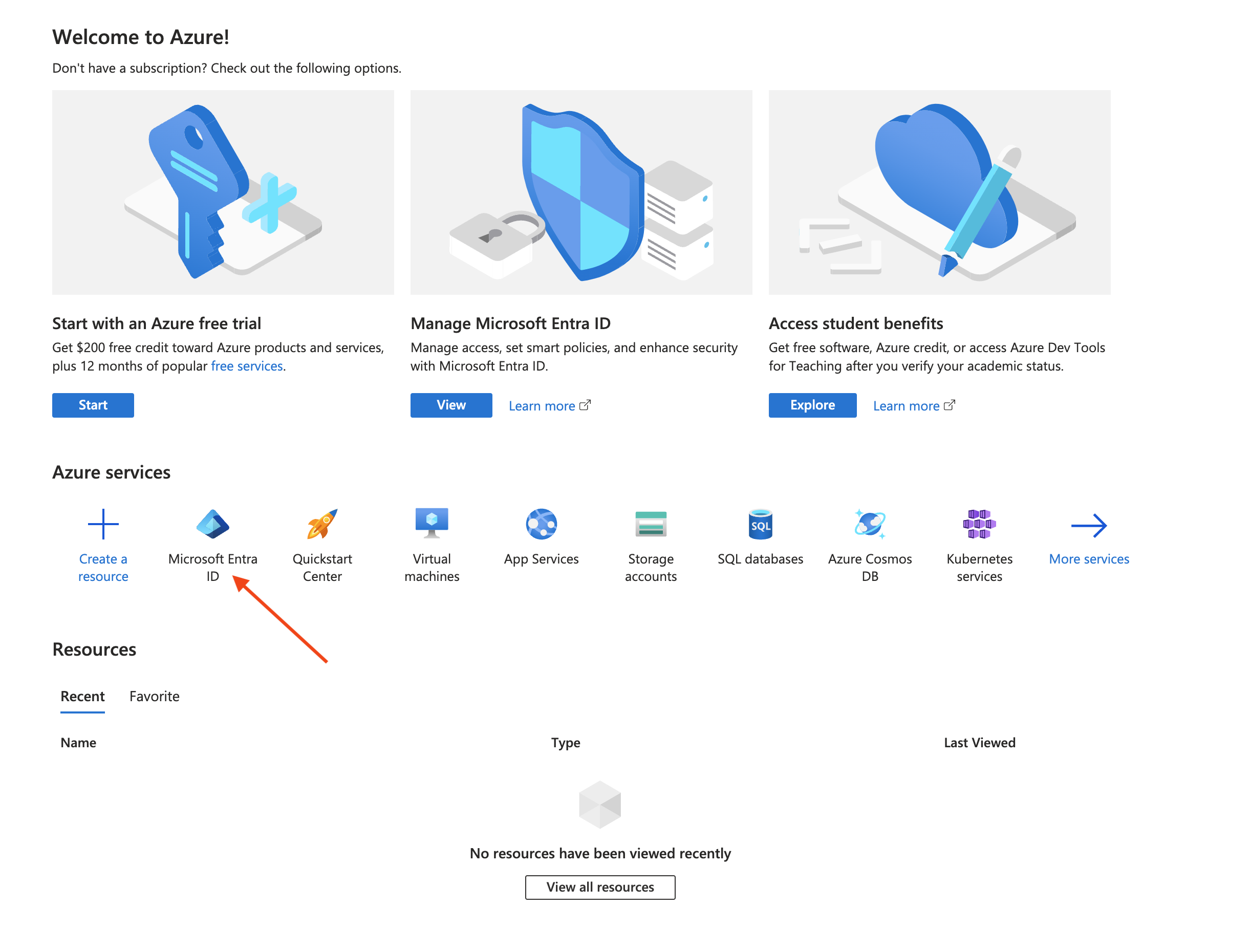Open the Quickstart Center rocket icon
The width and height of the screenshot is (1250, 952).
click(x=322, y=524)
